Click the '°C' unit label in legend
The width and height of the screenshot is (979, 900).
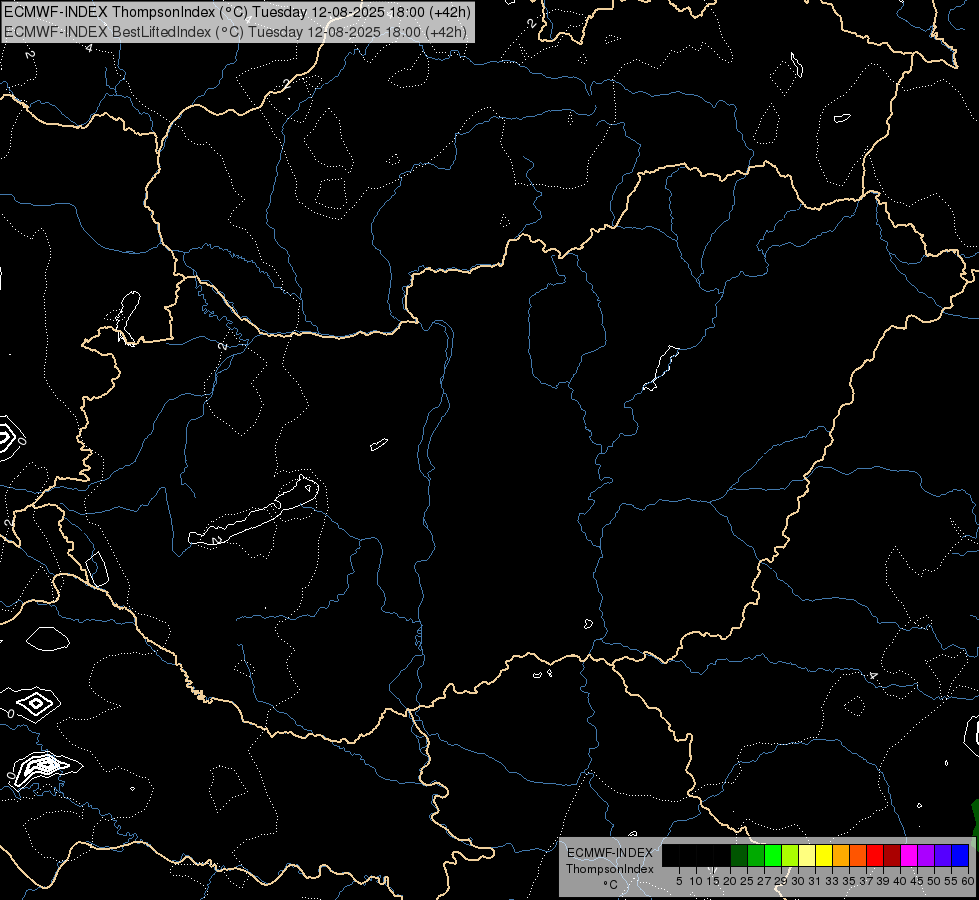[x=610, y=884]
